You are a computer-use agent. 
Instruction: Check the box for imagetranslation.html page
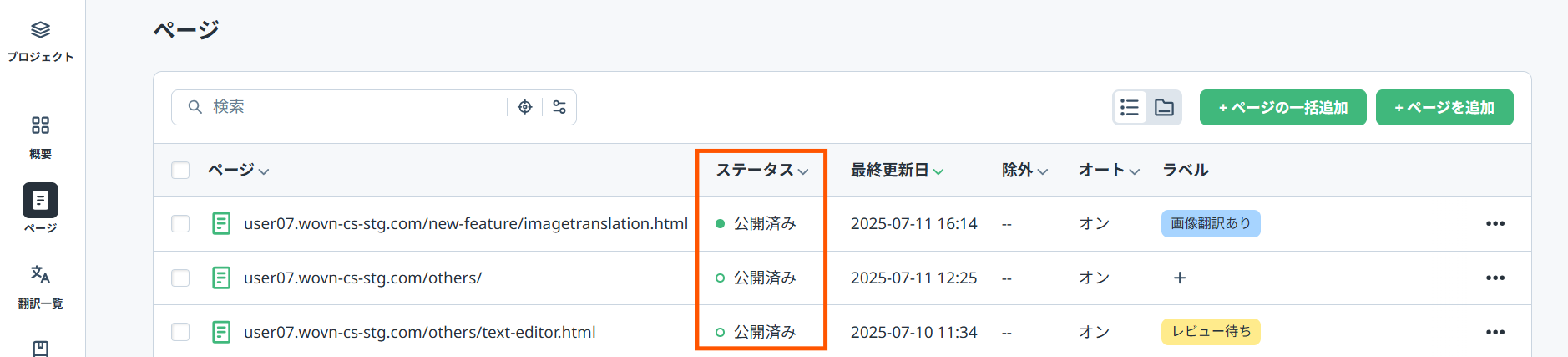click(180, 223)
